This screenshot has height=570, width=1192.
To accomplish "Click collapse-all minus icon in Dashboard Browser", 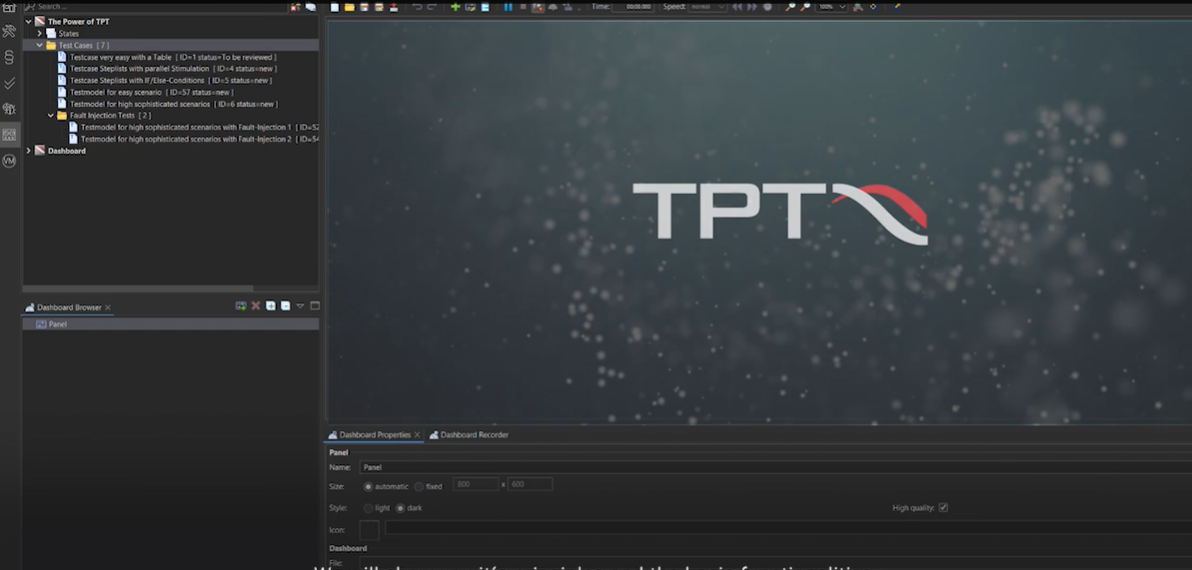I will [x=285, y=306].
